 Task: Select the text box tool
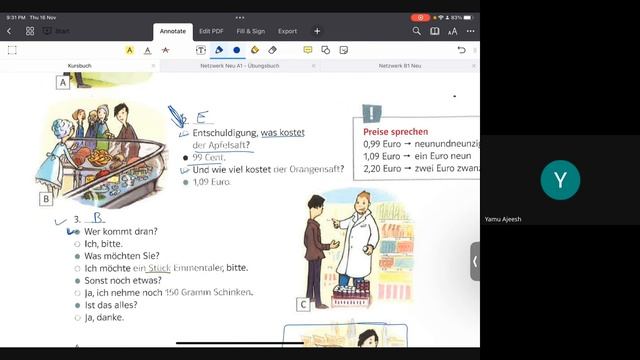point(201,50)
